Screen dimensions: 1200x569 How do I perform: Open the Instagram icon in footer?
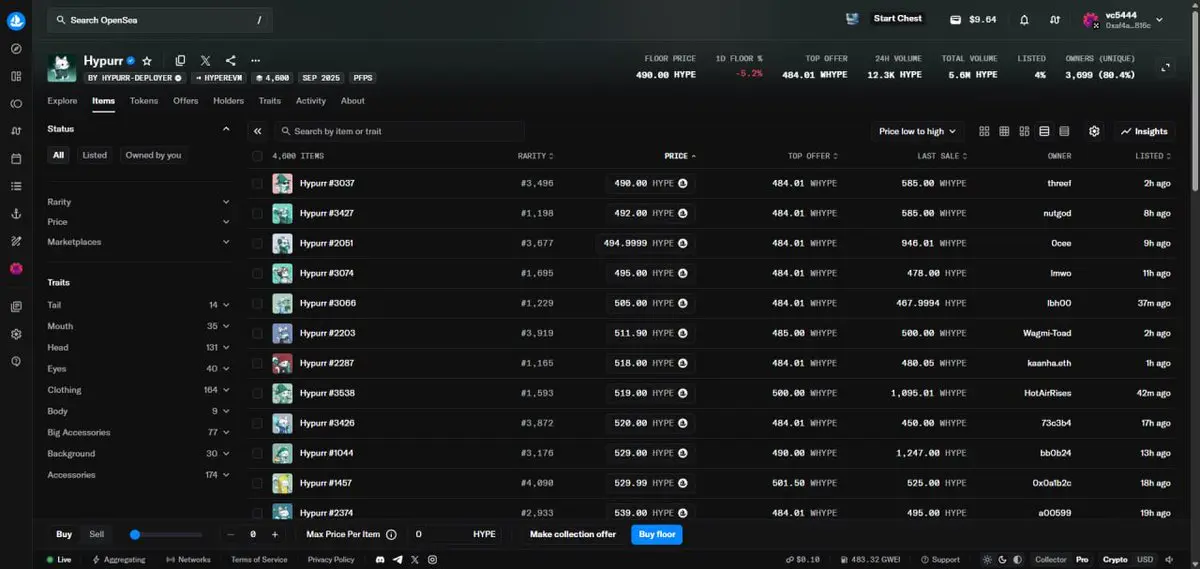click(x=431, y=560)
